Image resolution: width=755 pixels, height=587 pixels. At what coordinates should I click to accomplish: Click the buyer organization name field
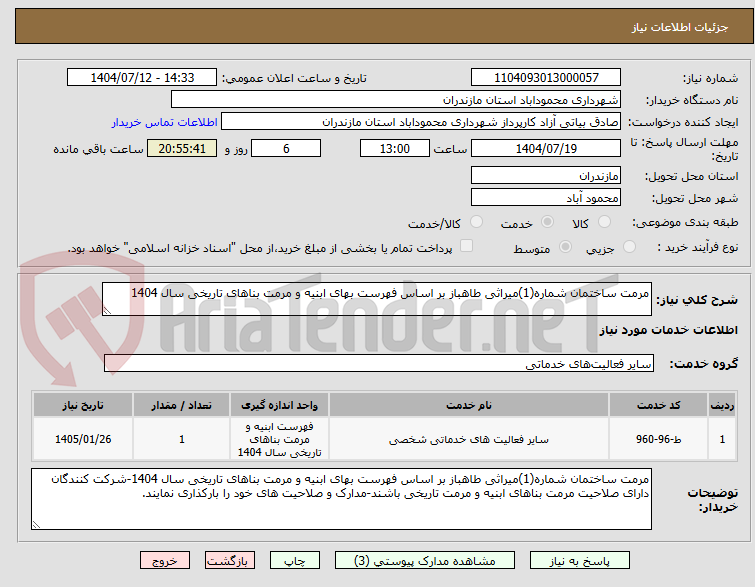(x=396, y=100)
